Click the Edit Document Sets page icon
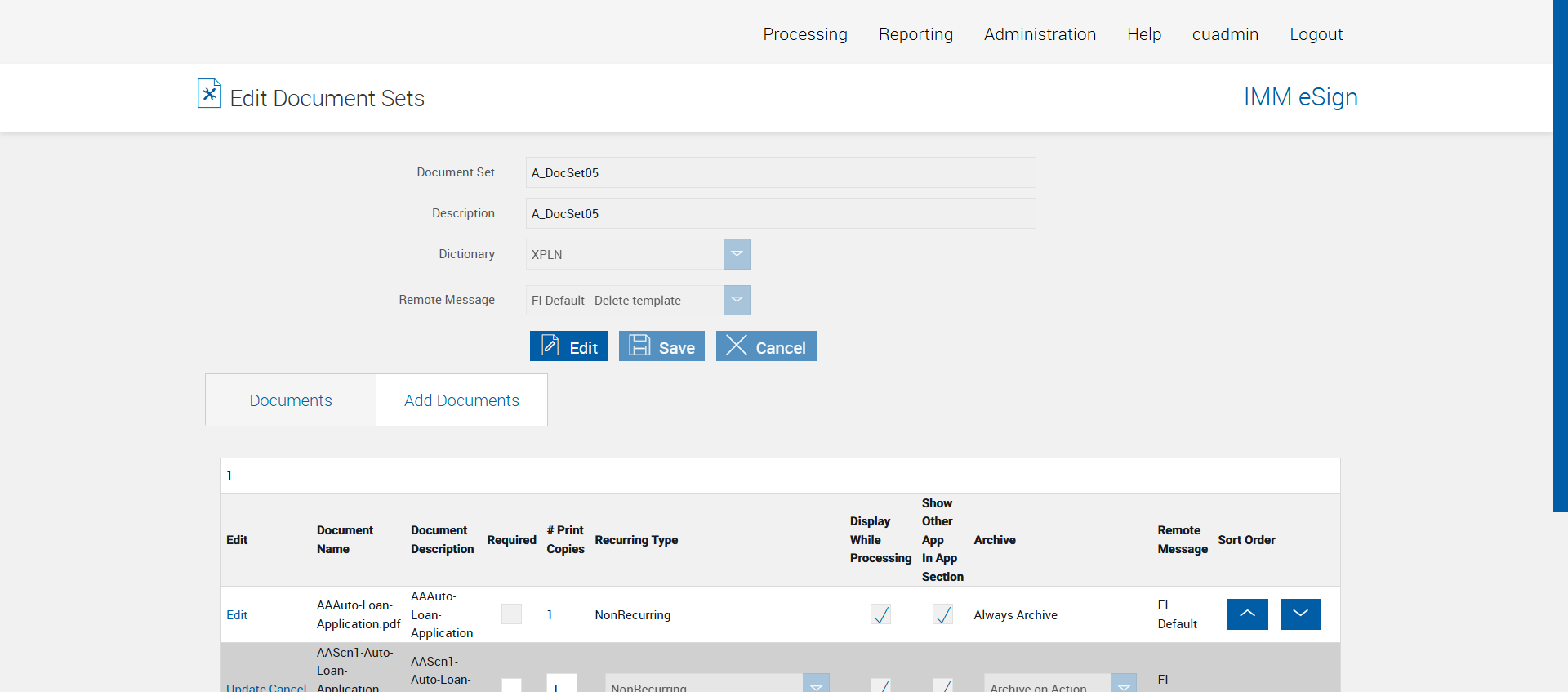 tap(209, 94)
